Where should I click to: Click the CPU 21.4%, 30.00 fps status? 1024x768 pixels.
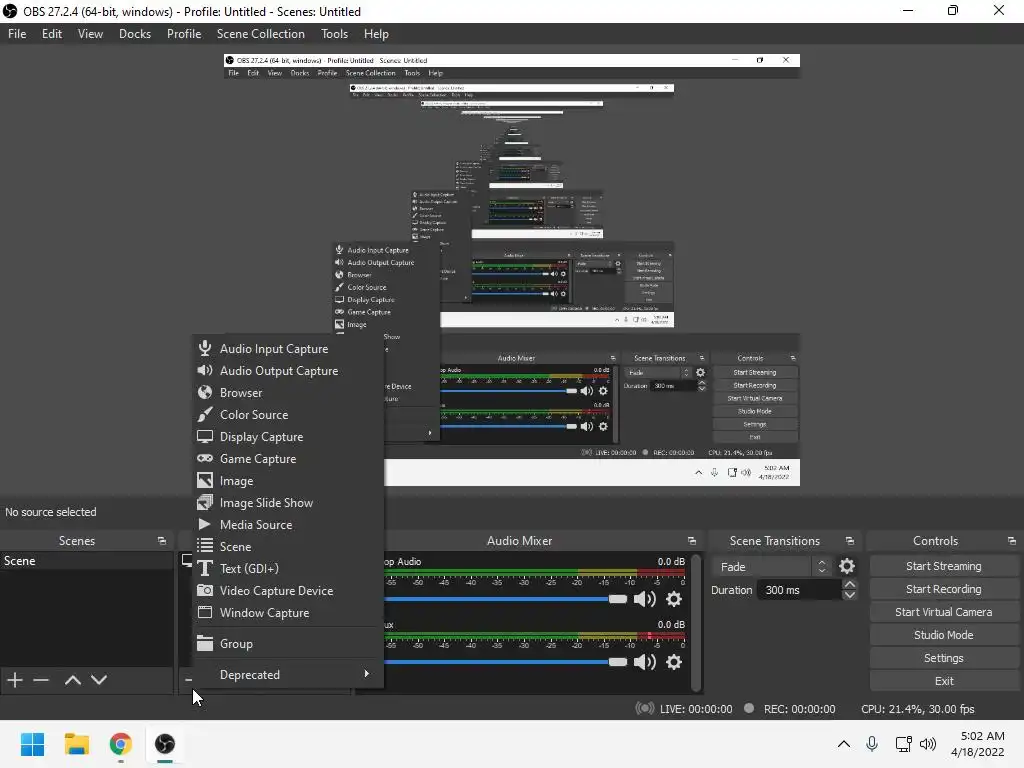(918, 709)
